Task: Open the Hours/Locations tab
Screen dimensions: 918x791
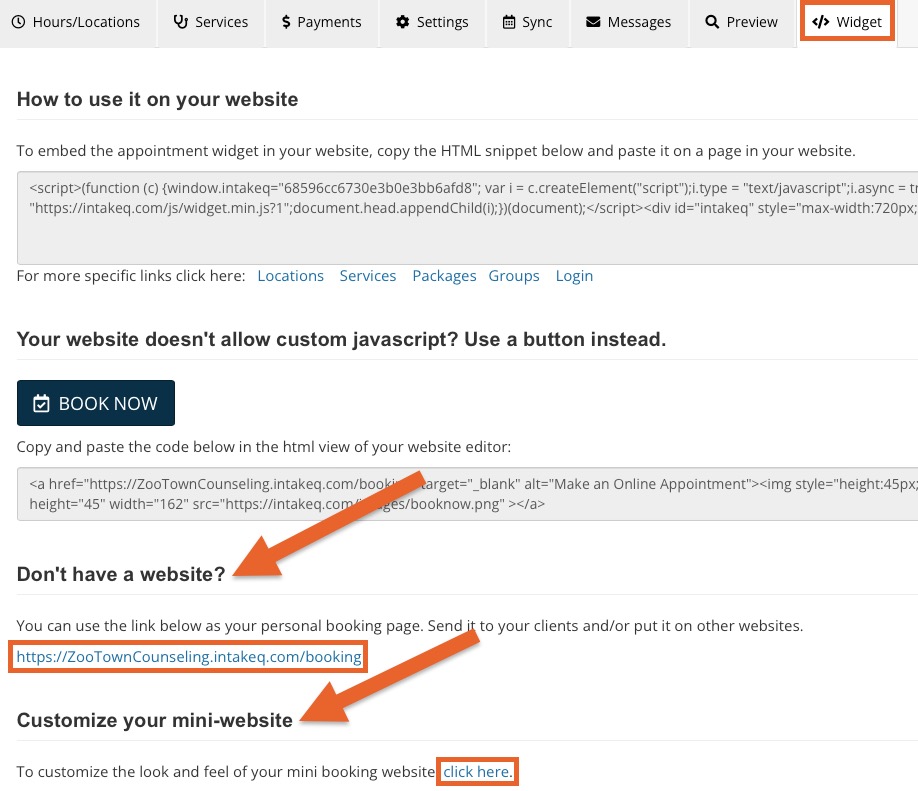Action: [77, 22]
